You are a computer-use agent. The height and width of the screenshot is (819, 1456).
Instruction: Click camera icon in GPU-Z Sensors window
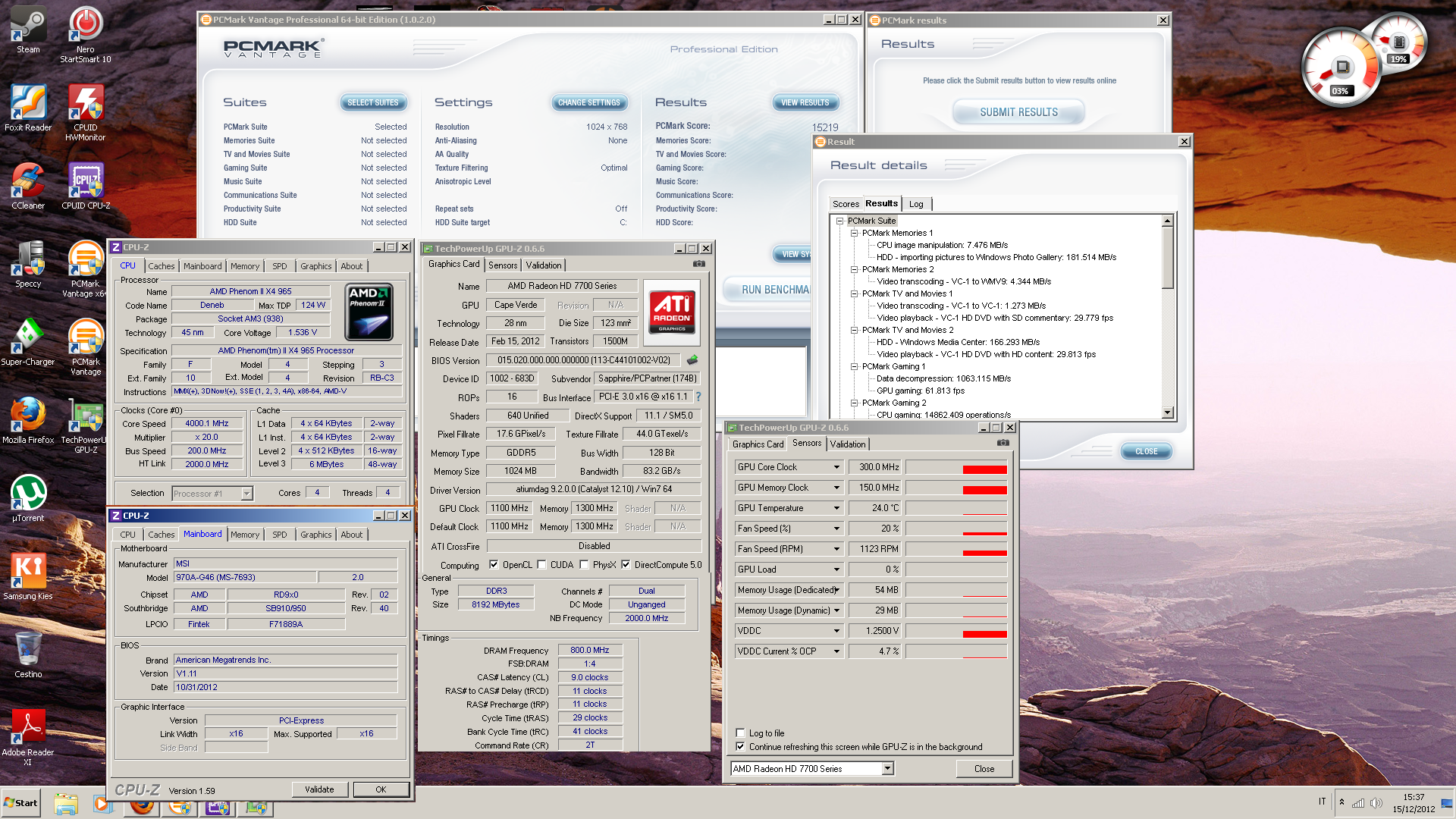pos(1003,443)
